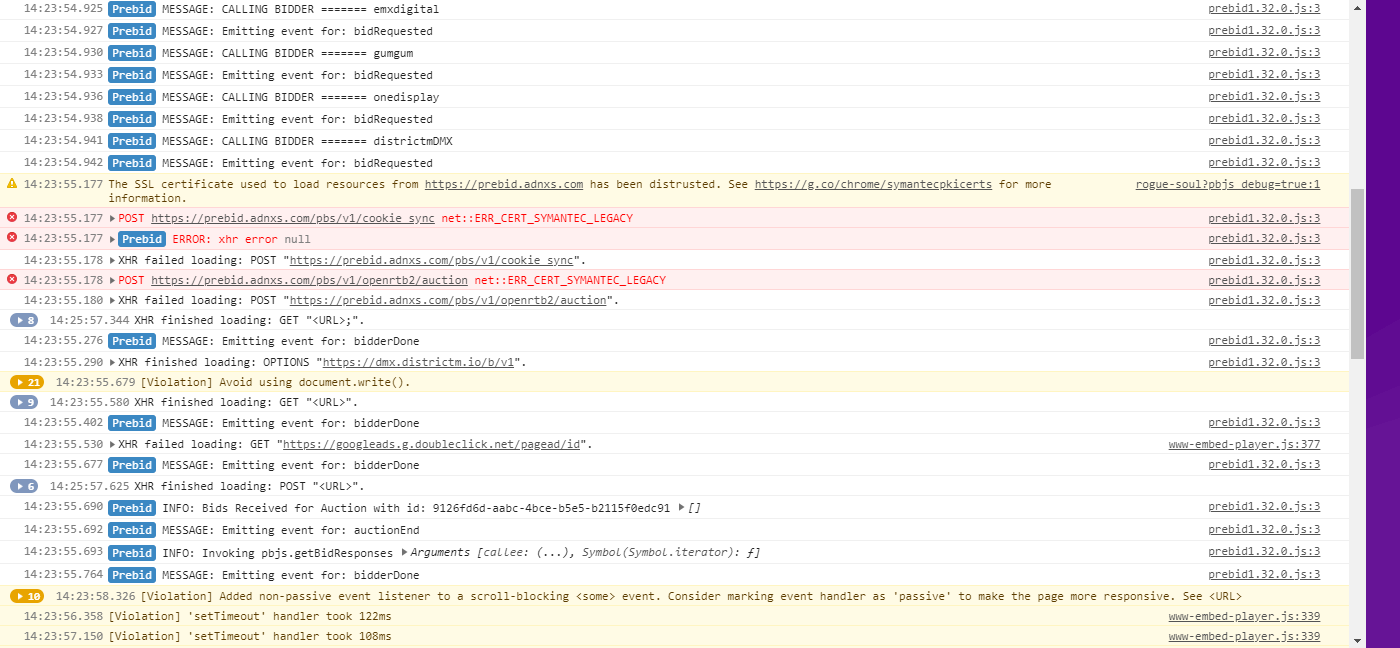This screenshot has height=648, width=1400.
Task: Expand the POST cookie_sync error stack trace
Action: [x=112, y=218]
